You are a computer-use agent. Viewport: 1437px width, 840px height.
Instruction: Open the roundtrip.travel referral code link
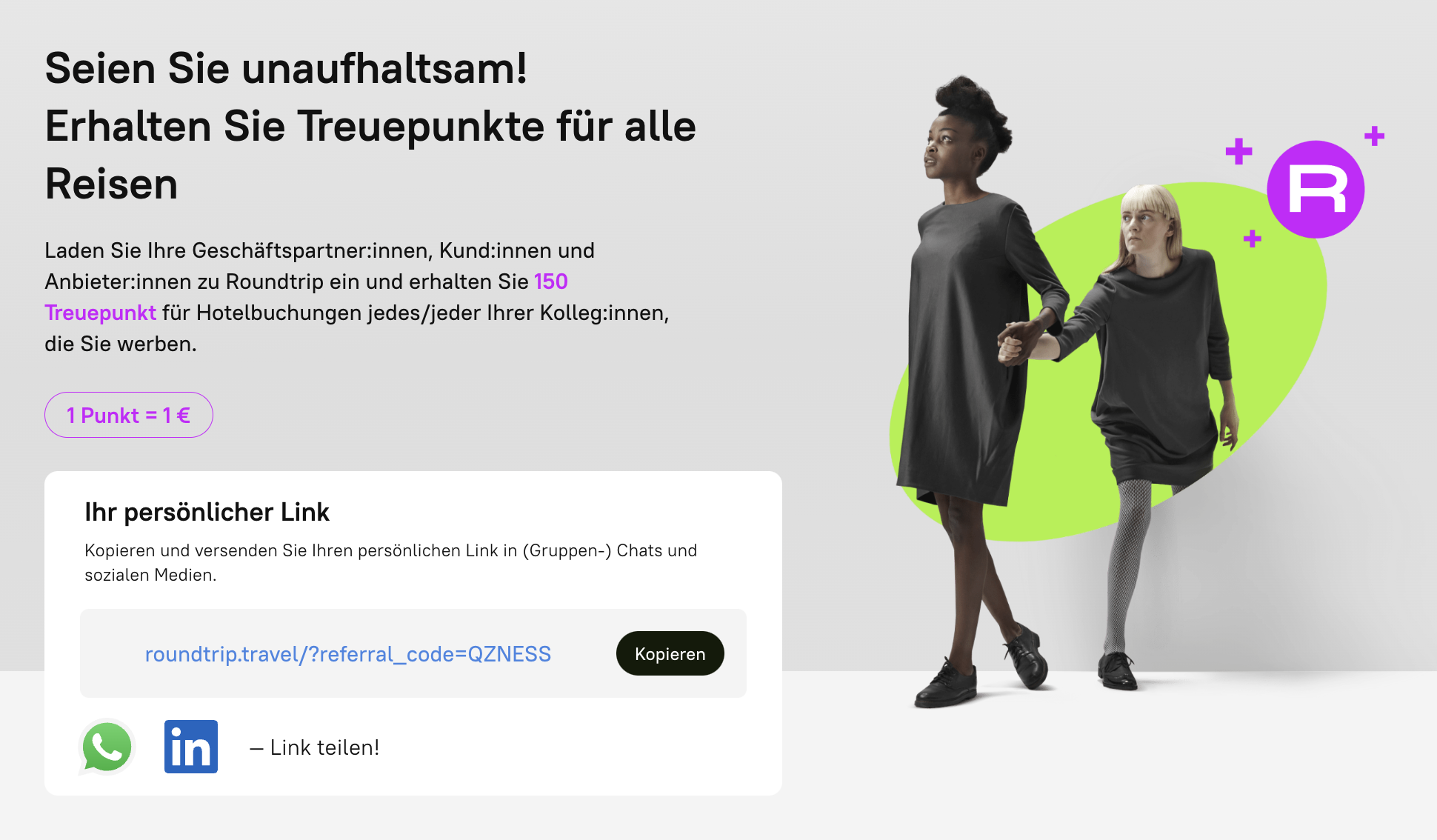tap(348, 654)
